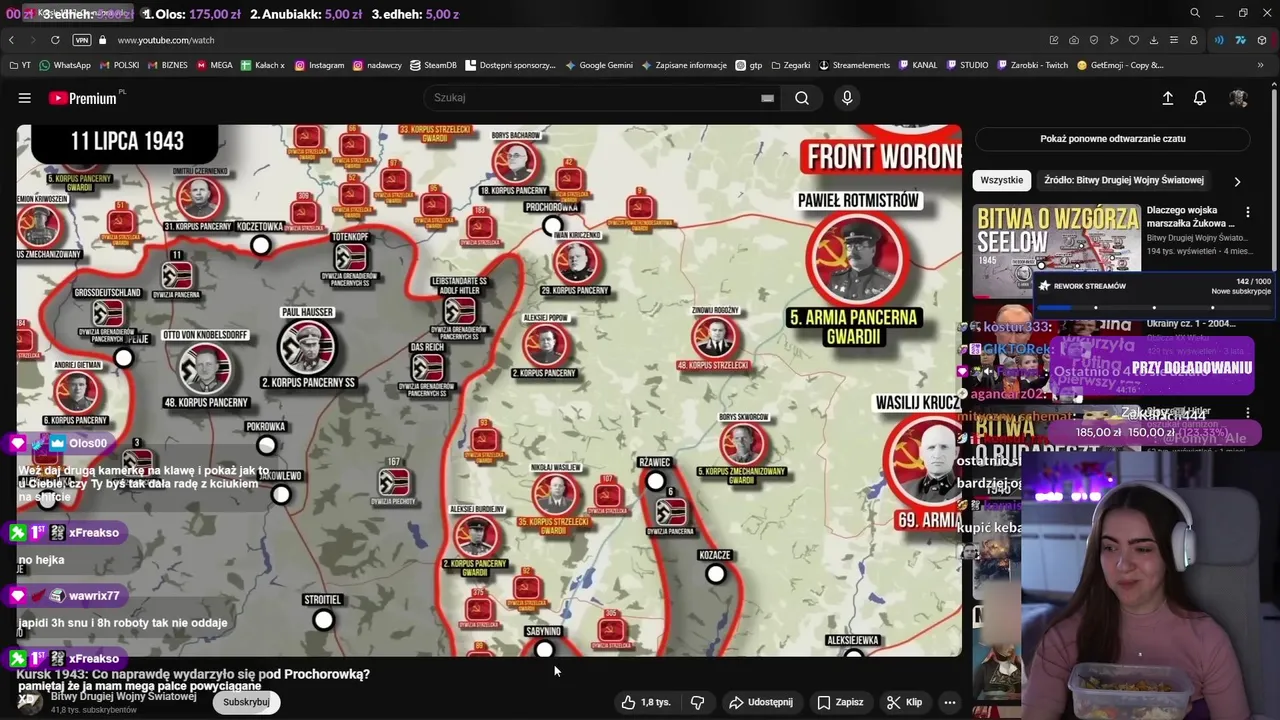This screenshot has width=1280, height=720.
Task: Open the WhatsApp bookmark
Action: (64, 65)
